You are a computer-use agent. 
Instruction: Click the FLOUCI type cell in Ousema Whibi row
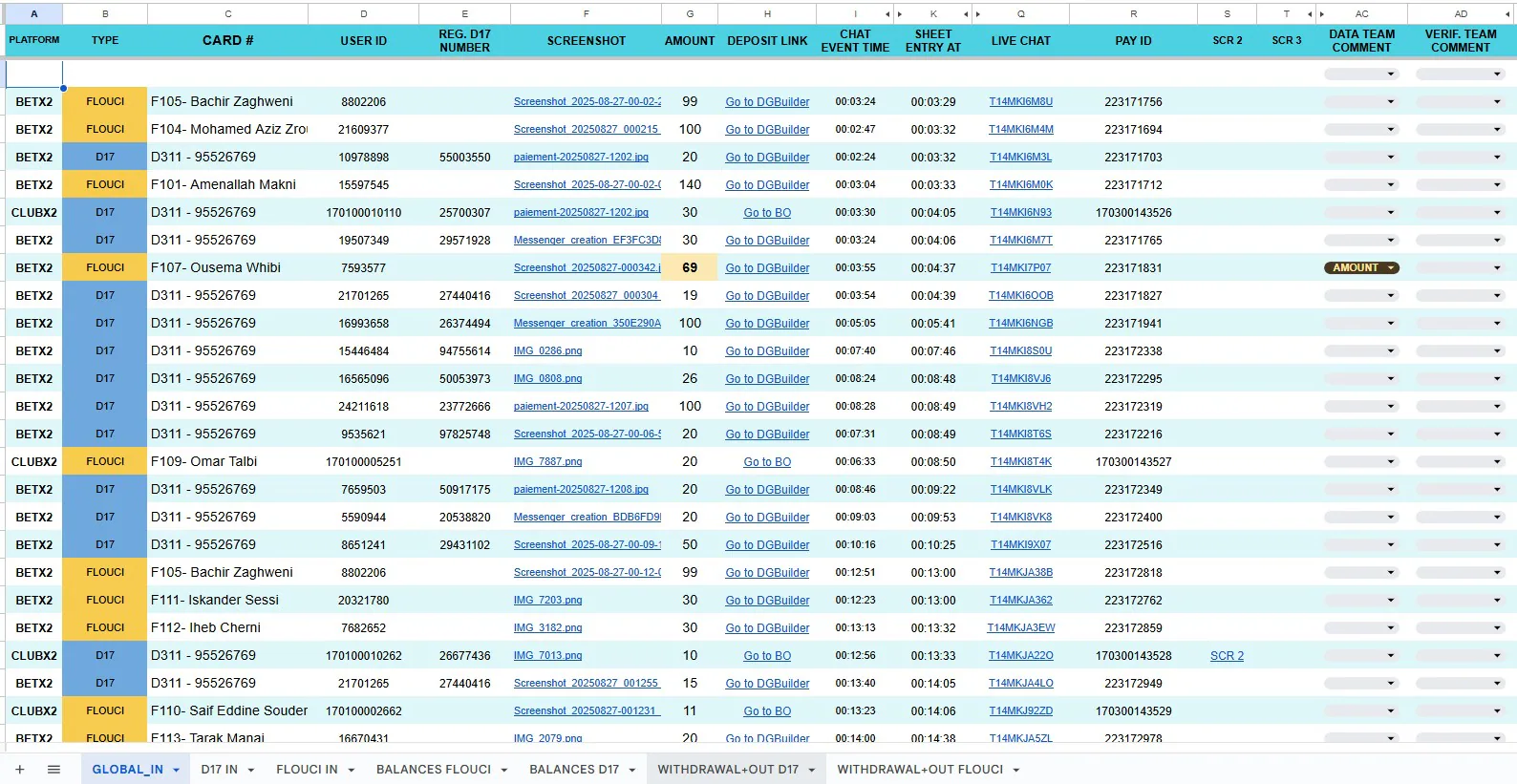click(105, 268)
